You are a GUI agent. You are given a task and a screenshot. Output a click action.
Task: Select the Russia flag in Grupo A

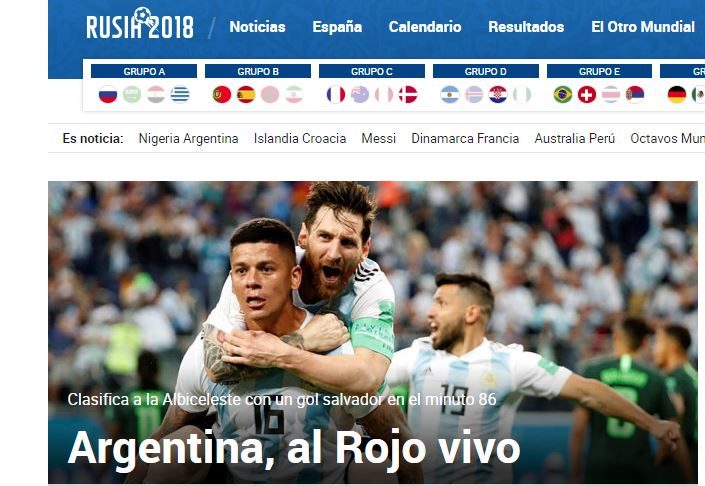(108, 94)
